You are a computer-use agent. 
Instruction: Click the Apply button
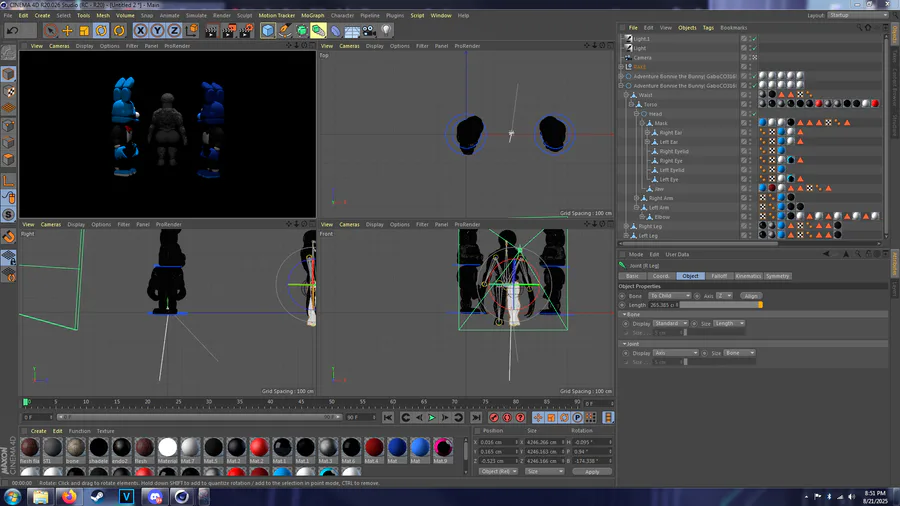tap(592, 472)
